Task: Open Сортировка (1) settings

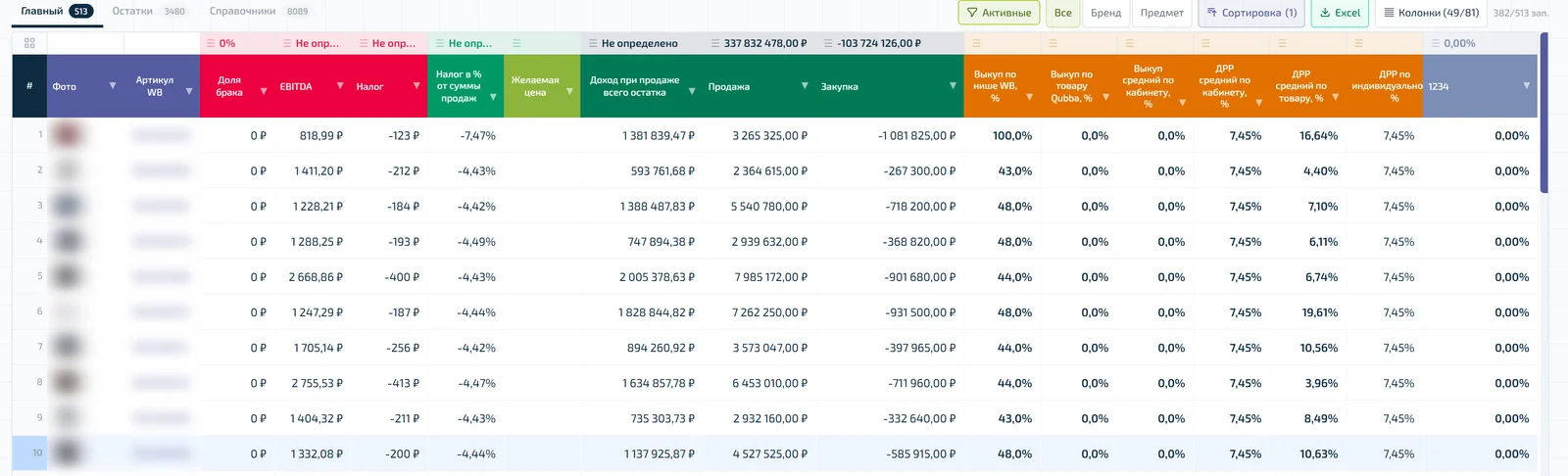Action: [1251, 13]
